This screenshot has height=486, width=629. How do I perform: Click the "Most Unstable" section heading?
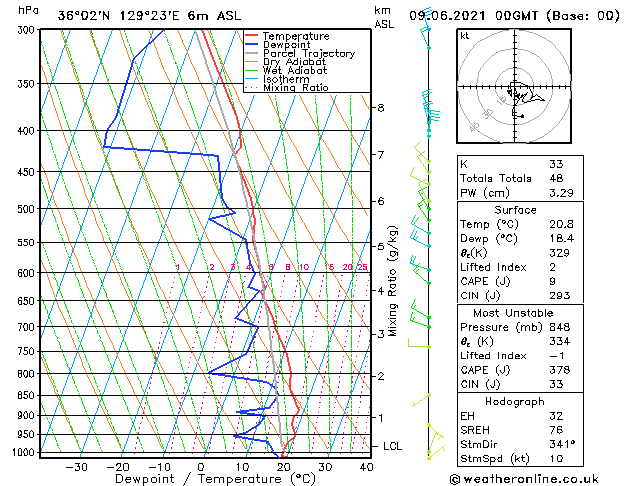(513, 313)
